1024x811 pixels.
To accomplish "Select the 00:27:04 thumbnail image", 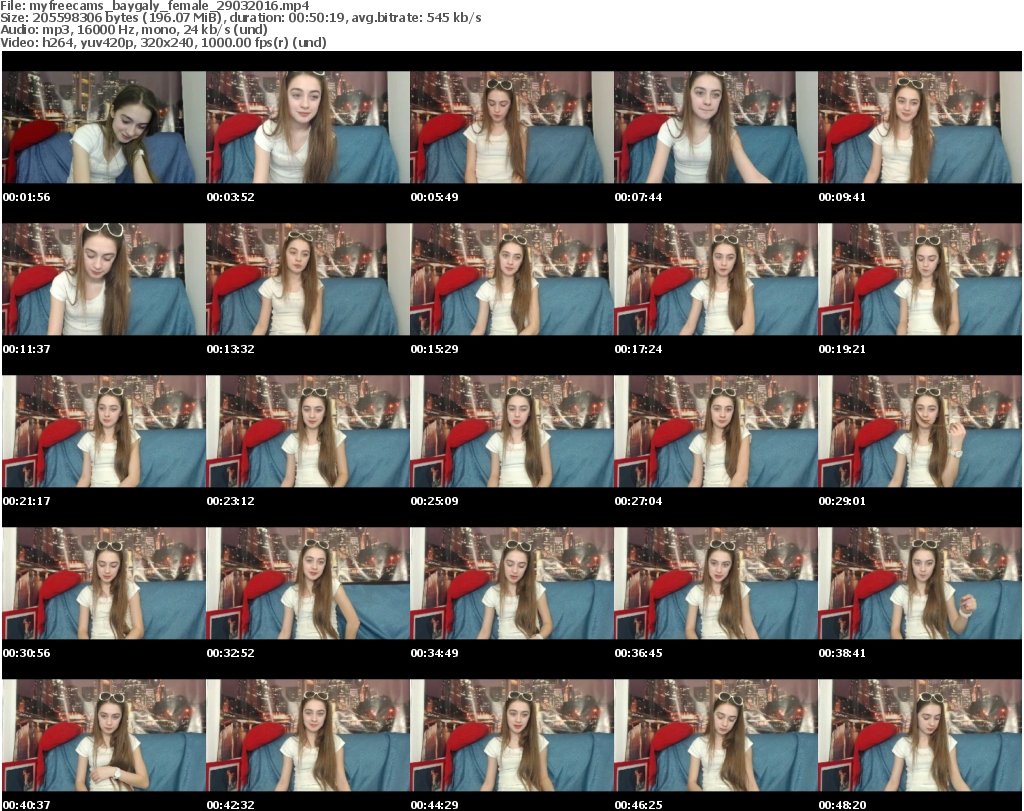I will click(x=716, y=432).
